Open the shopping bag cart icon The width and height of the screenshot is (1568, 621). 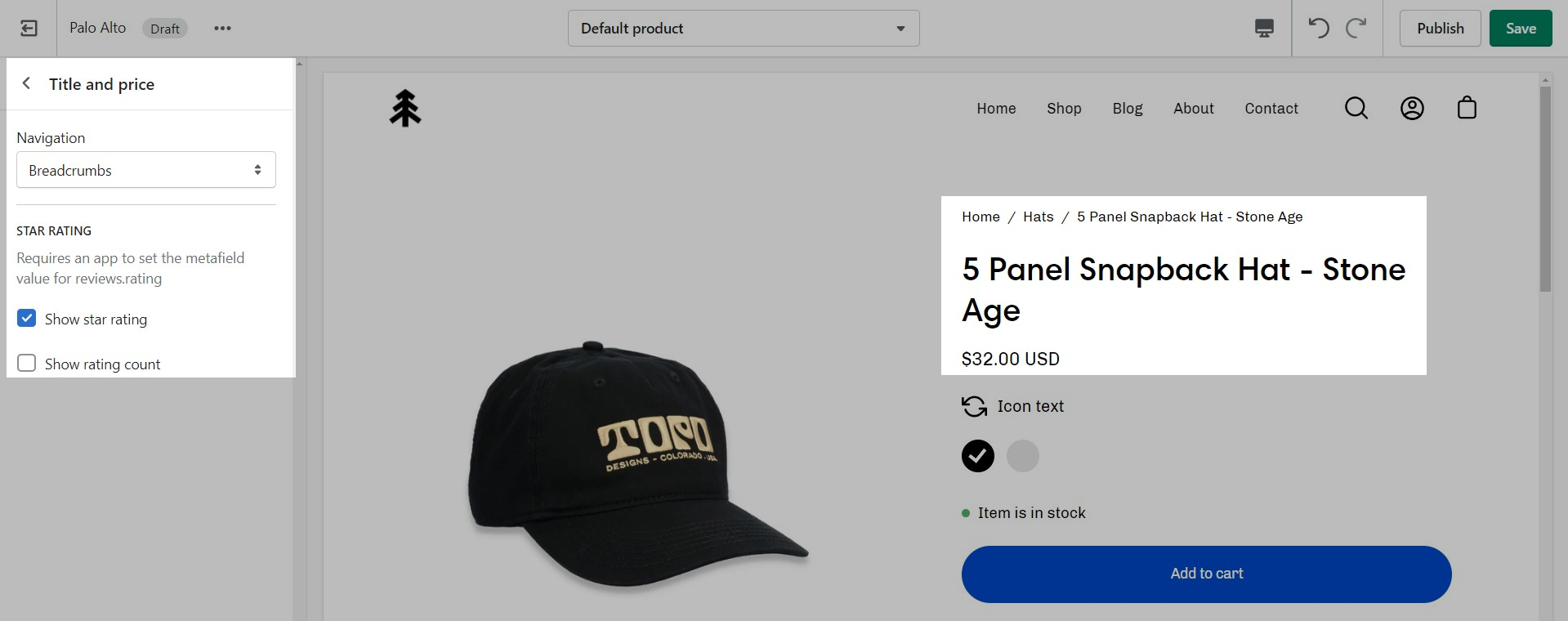[x=1467, y=108]
